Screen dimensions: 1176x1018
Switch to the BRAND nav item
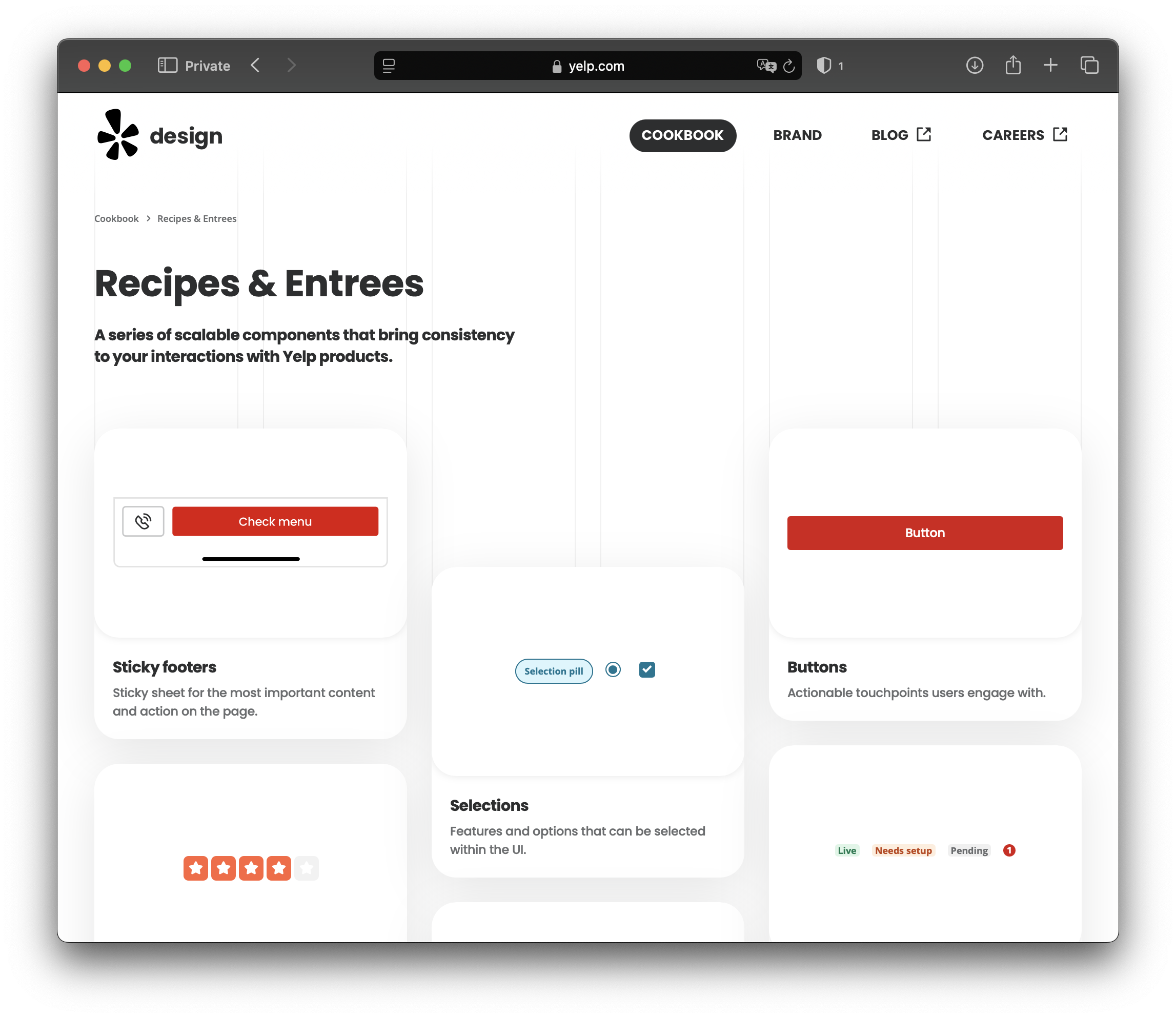(797, 135)
